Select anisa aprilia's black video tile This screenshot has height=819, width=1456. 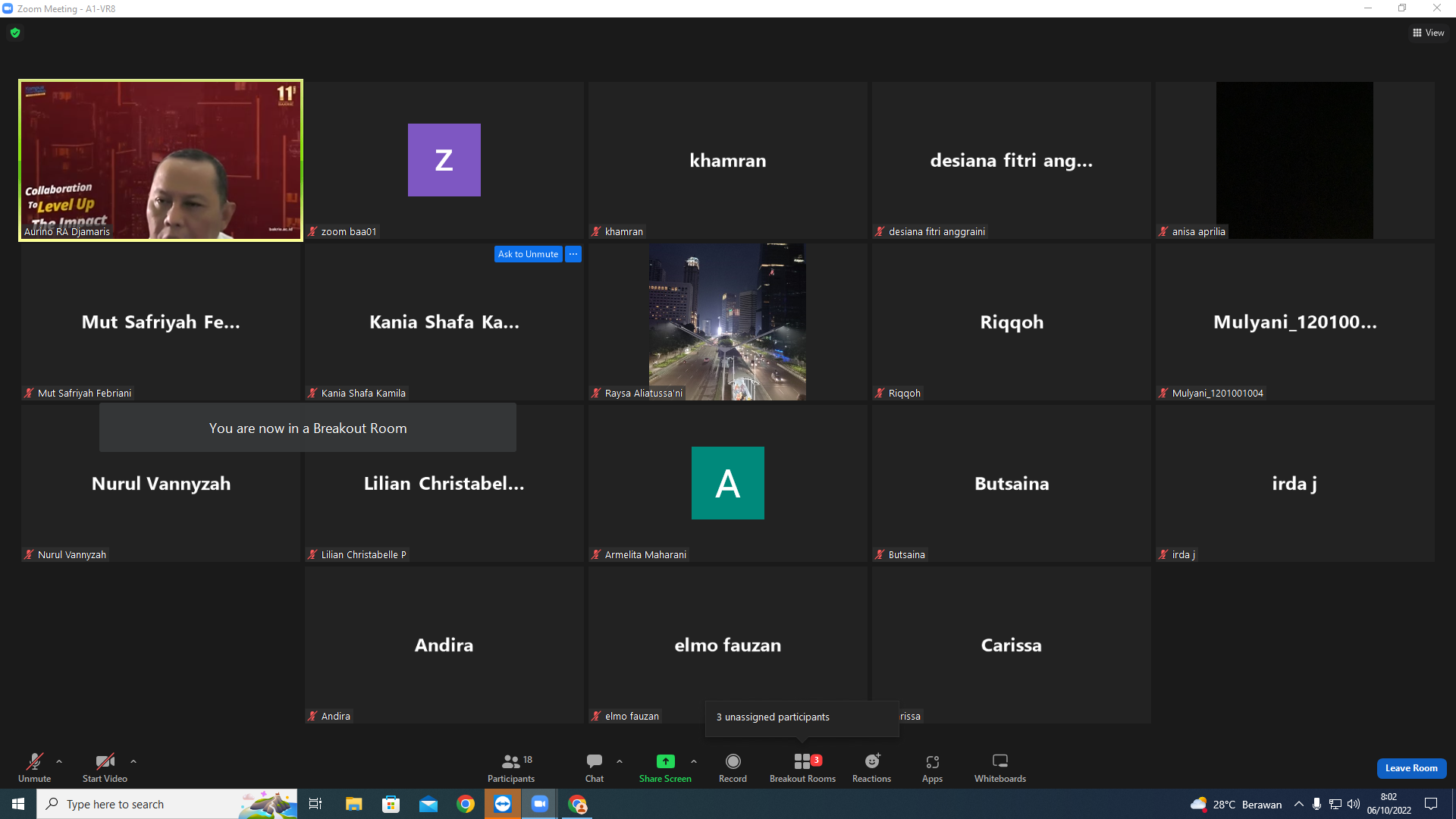[x=1294, y=160]
